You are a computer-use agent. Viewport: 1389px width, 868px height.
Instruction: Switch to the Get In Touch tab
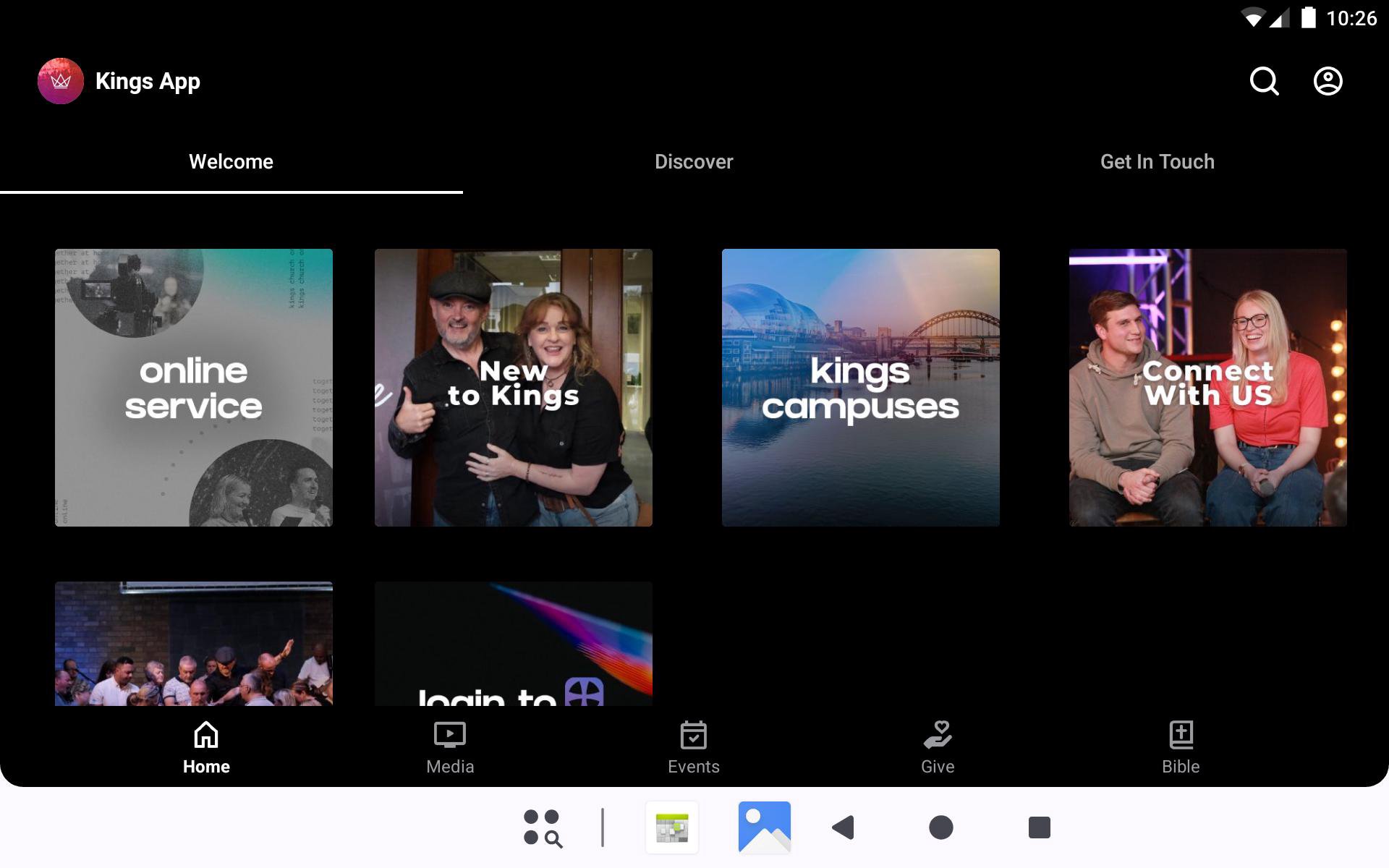tap(1157, 162)
